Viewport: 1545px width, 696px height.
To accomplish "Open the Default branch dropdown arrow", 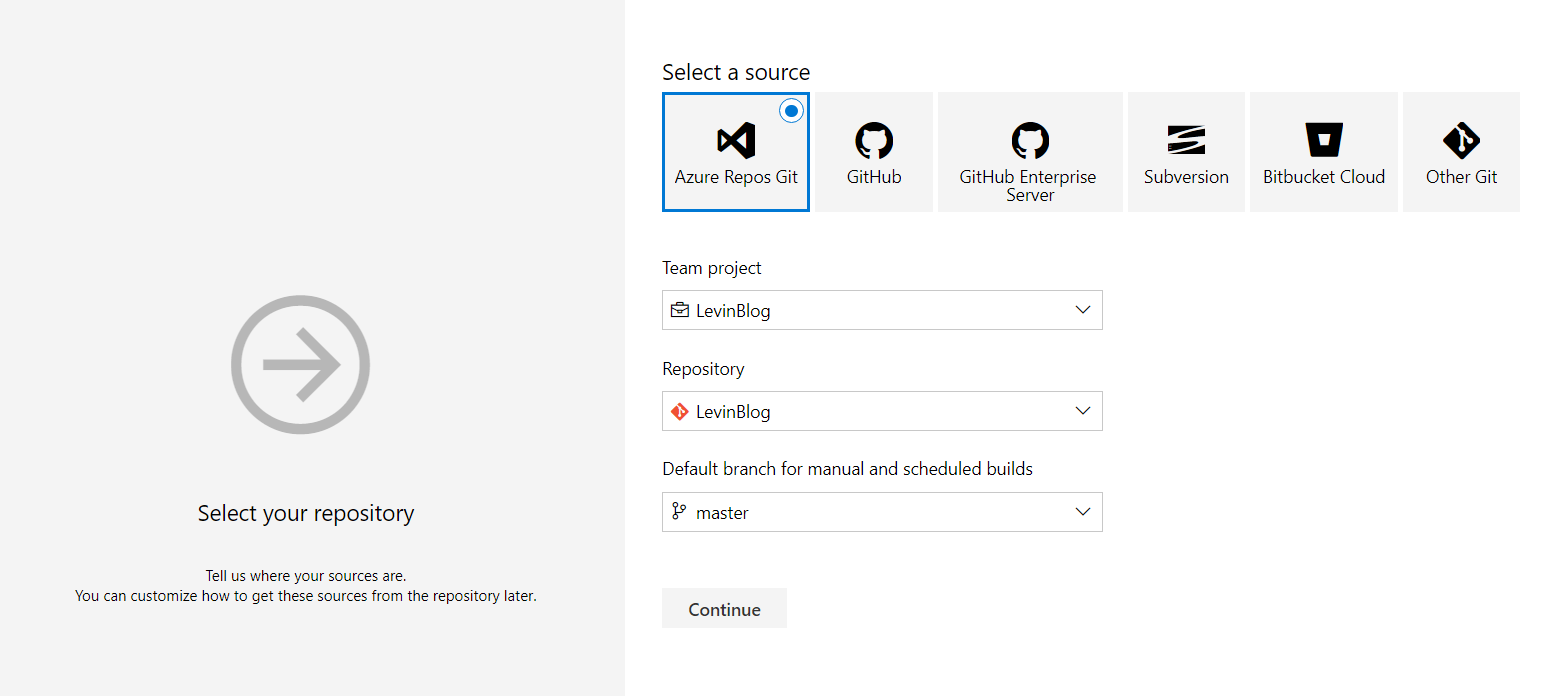I will coord(1082,512).
